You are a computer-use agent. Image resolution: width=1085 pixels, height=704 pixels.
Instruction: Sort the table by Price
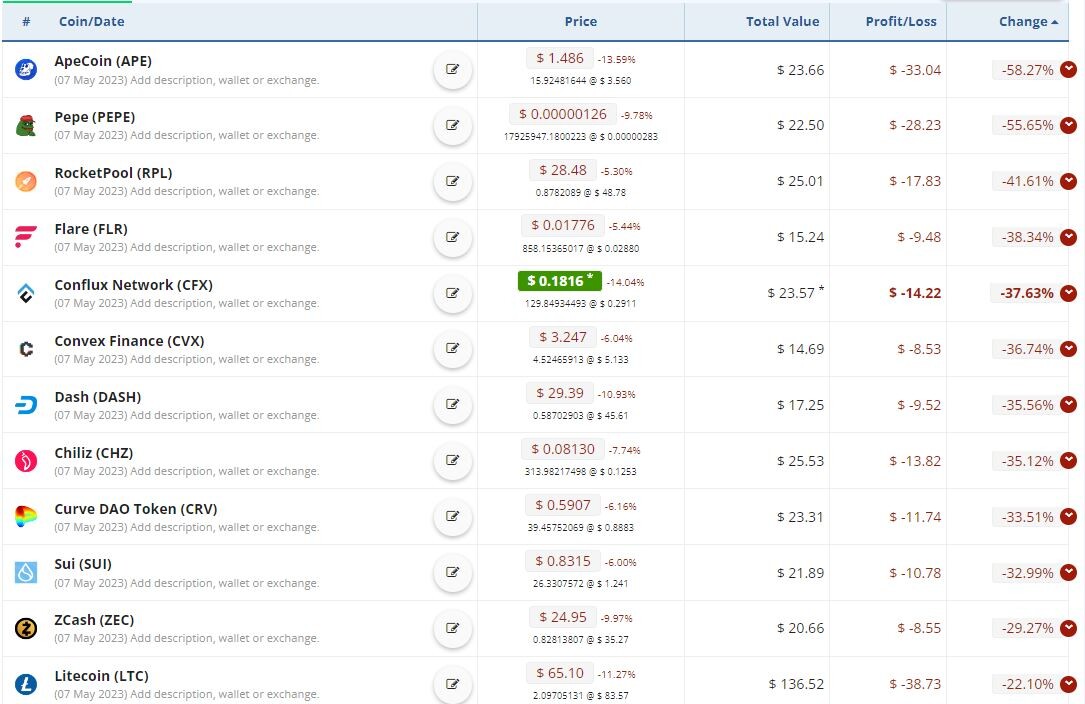tap(581, 21)
